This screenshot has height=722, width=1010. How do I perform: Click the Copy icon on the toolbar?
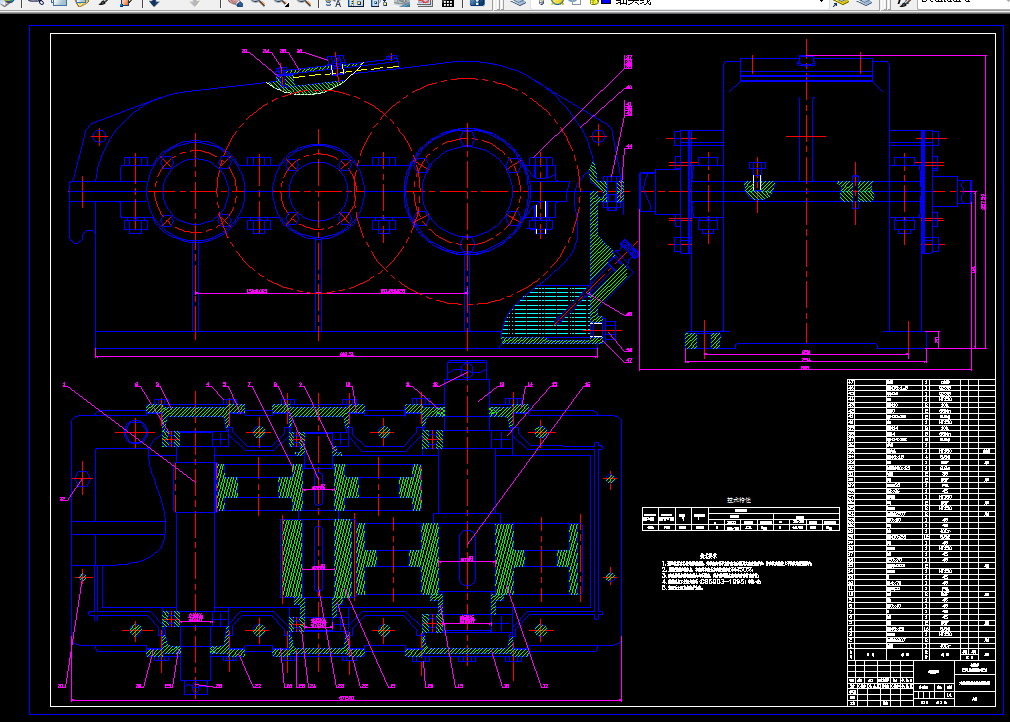click(59, 2)
